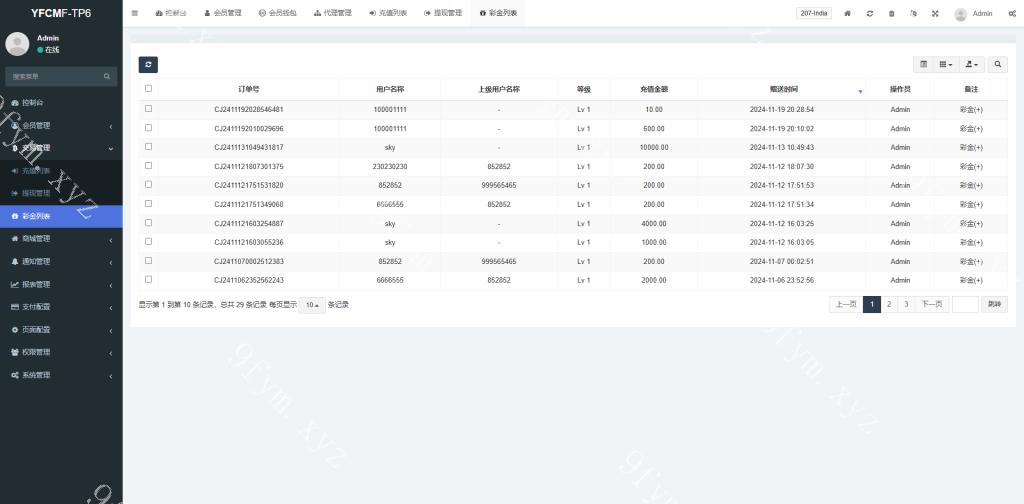
Task: Check row CJ2411062352562243 checkbox
Action: pyautogui.click(x=148, y=279)
